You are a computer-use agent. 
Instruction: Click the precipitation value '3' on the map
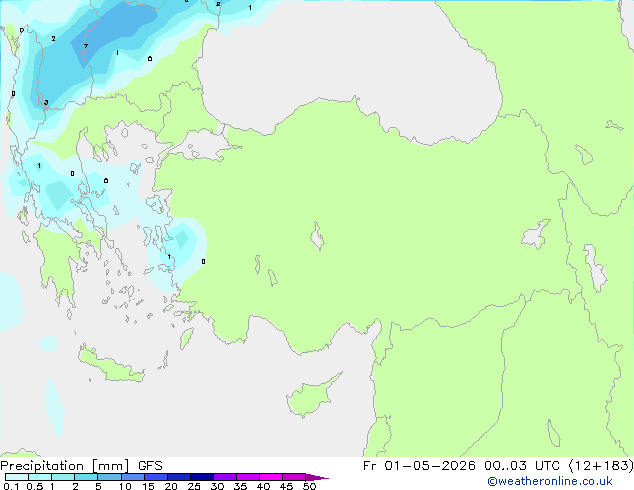pyautogui.click(x=46, y=102)
